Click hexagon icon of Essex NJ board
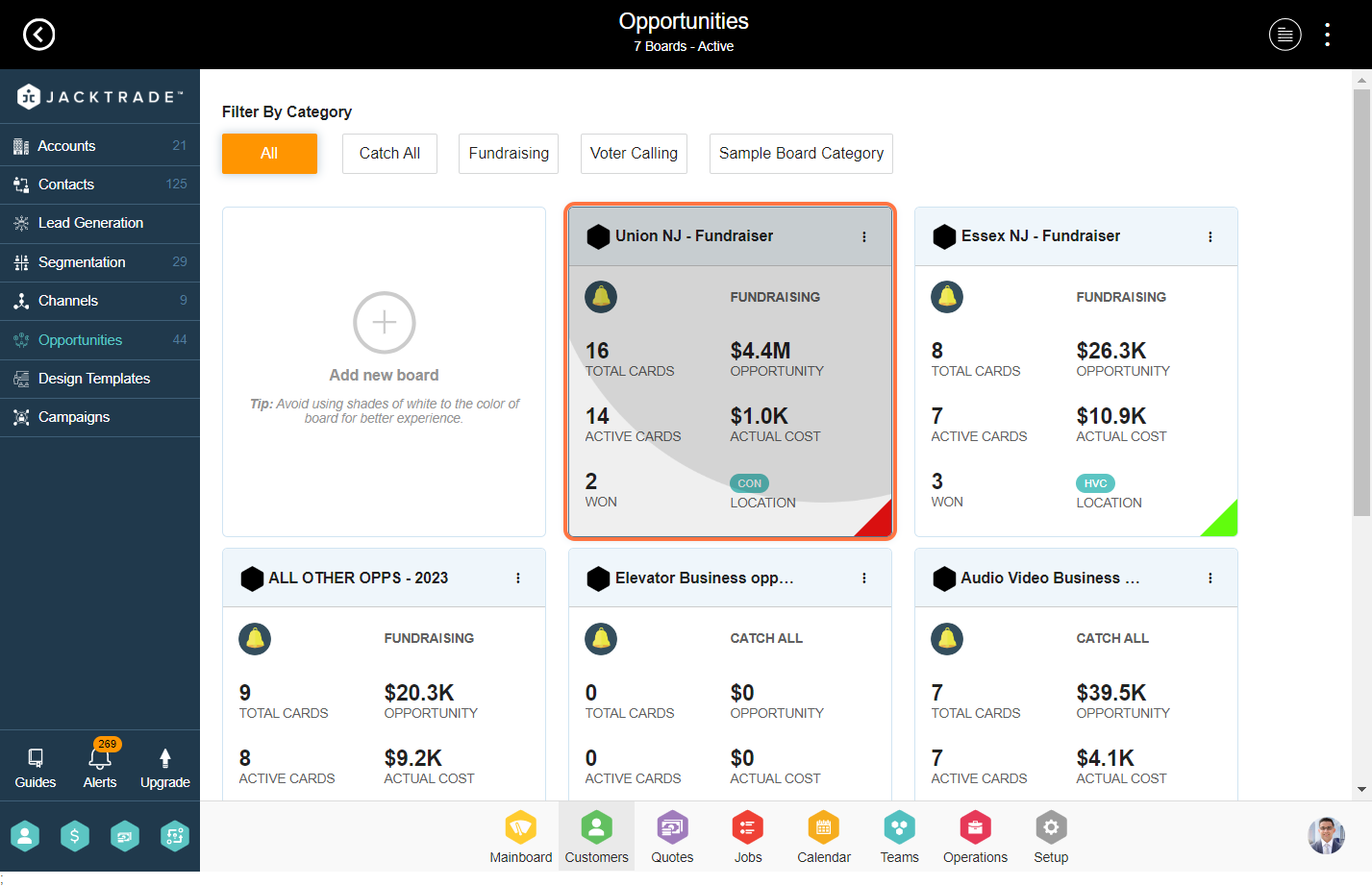 [x=944, y=236]
